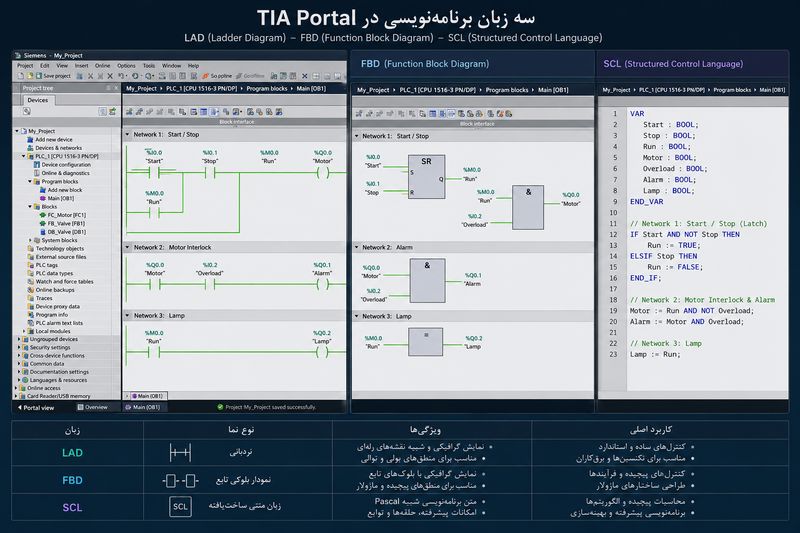Open the Help menu
This screenshot has width=800, height=533.
193,66
